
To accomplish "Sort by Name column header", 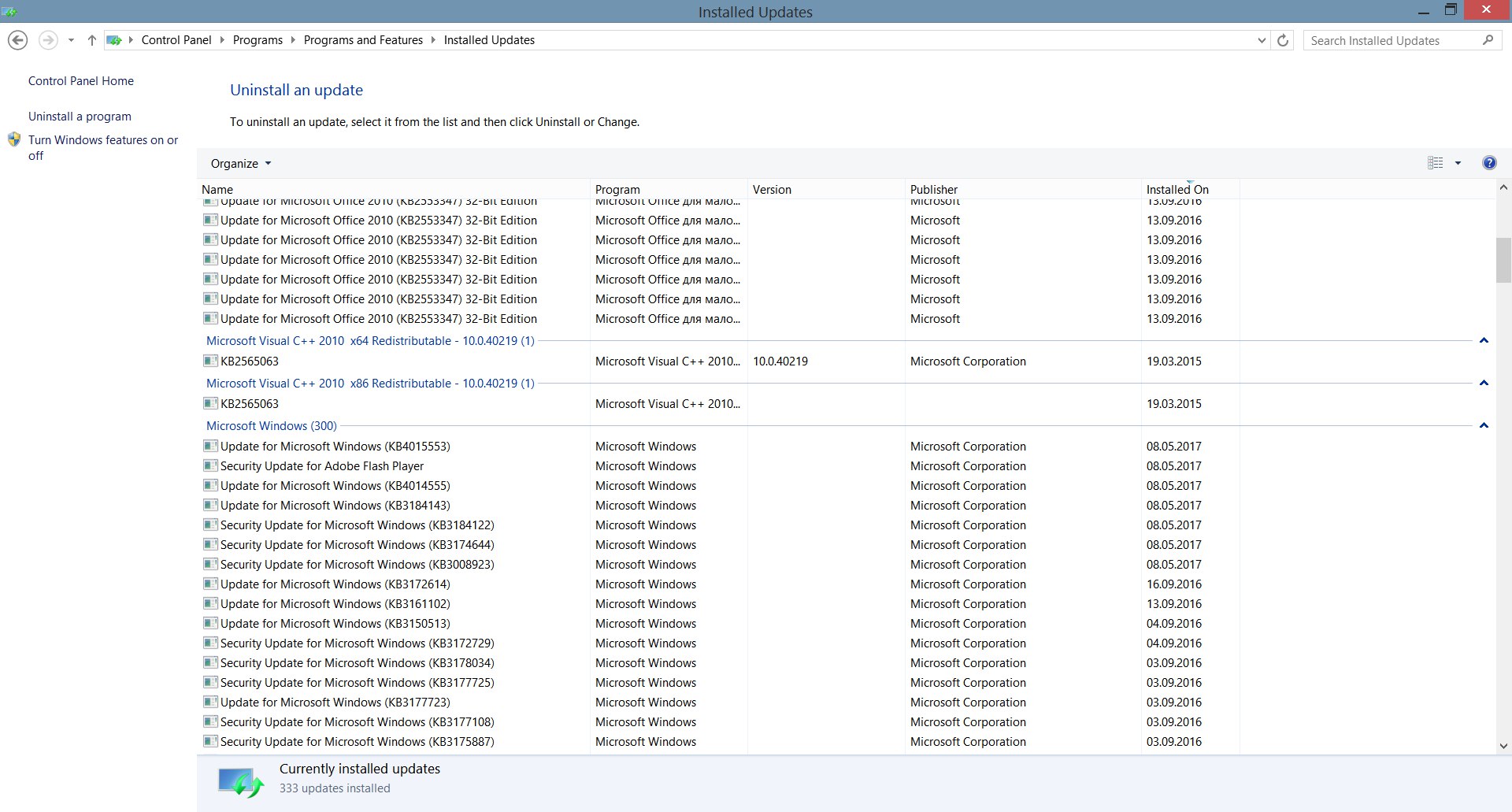I will click(x=394, y=189).
